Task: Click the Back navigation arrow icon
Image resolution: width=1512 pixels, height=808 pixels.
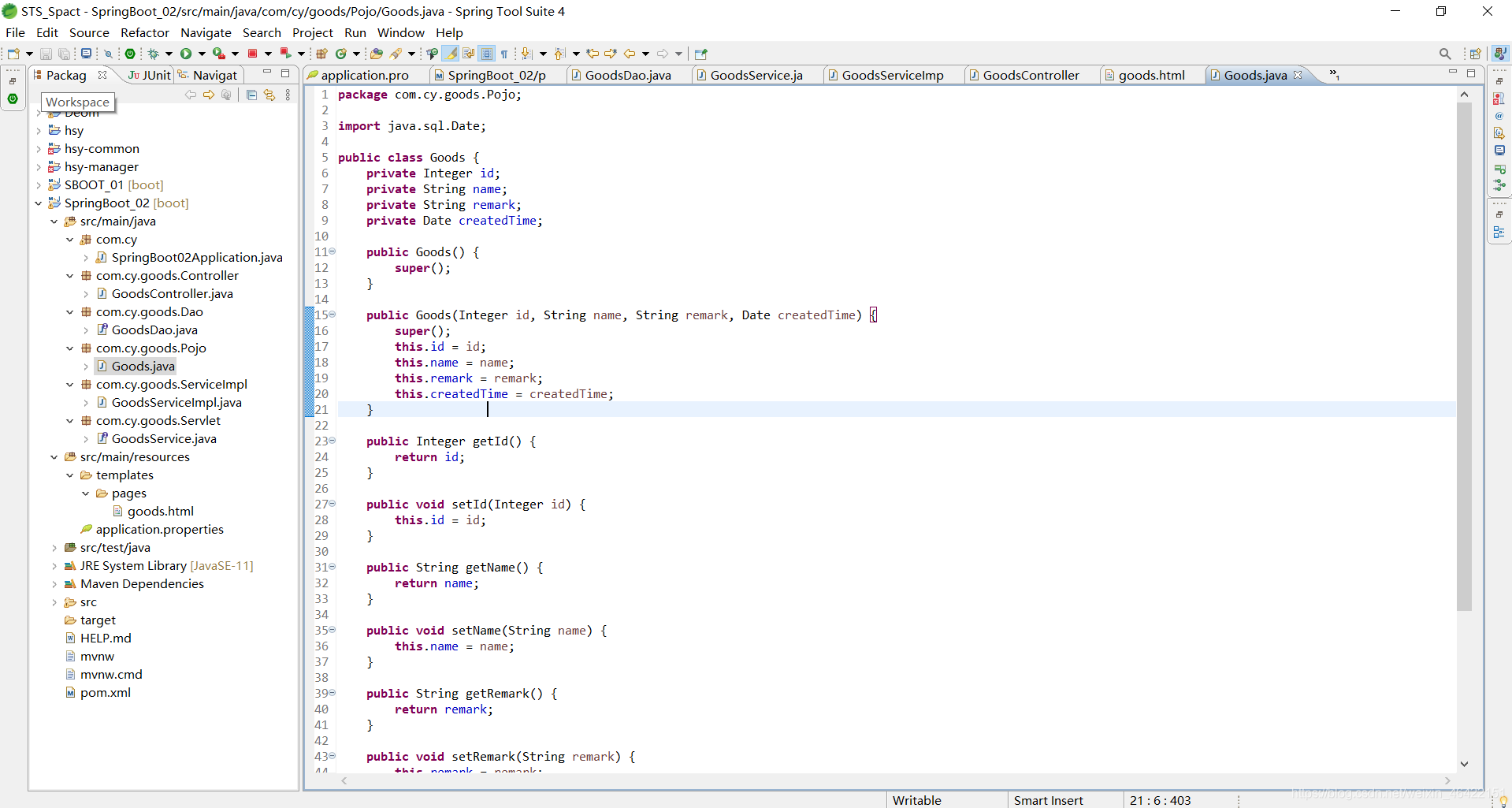Action: click(x=630, y=54)
